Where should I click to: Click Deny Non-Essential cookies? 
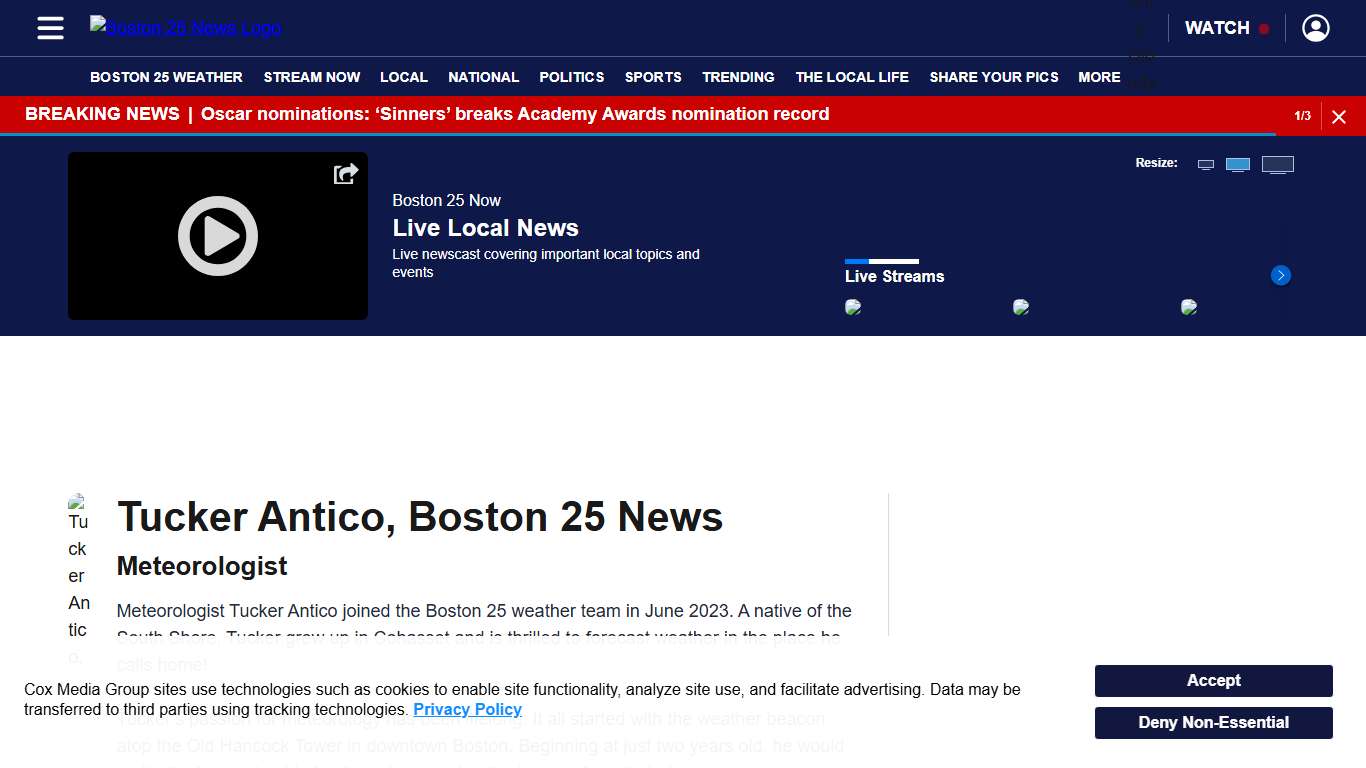pos(1213,722)
